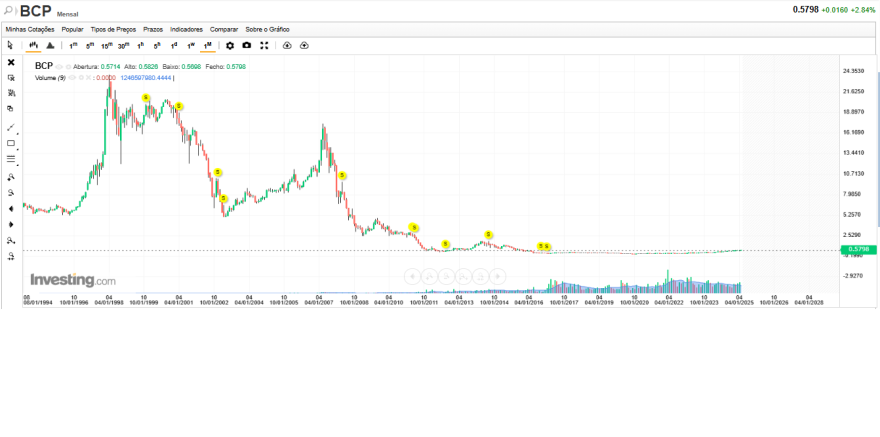Screen dimensions: 880x437
Task: Select the 1 week timeframe button
Action: 191,45
